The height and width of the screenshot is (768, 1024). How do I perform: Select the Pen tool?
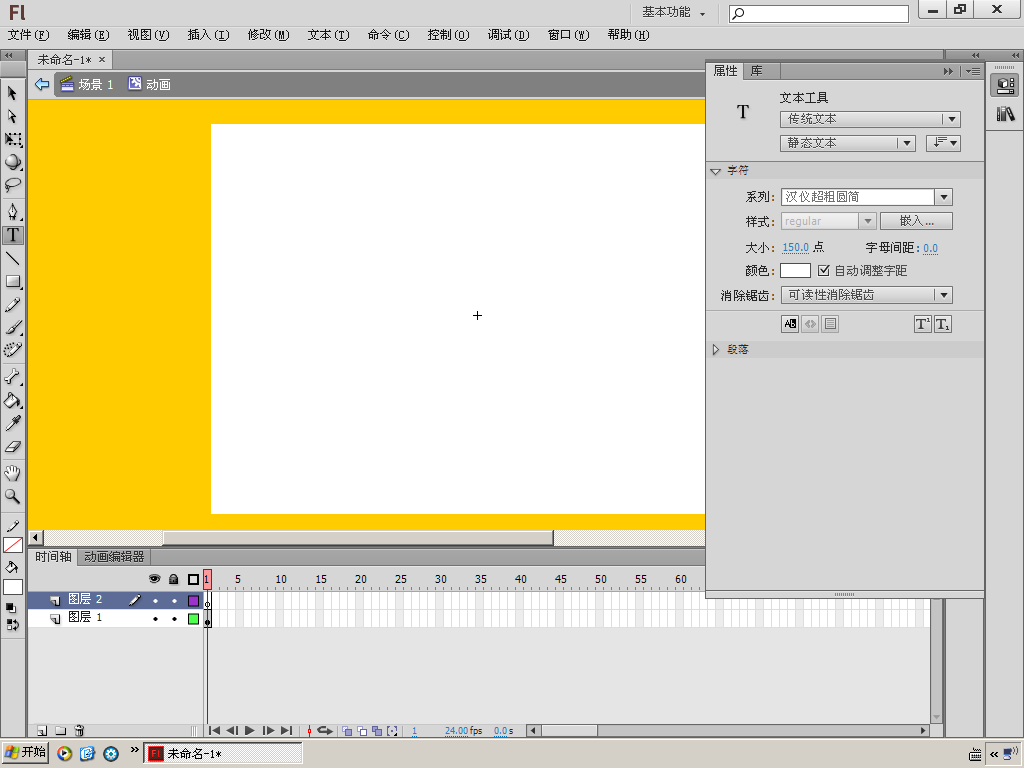coord(12,211)
